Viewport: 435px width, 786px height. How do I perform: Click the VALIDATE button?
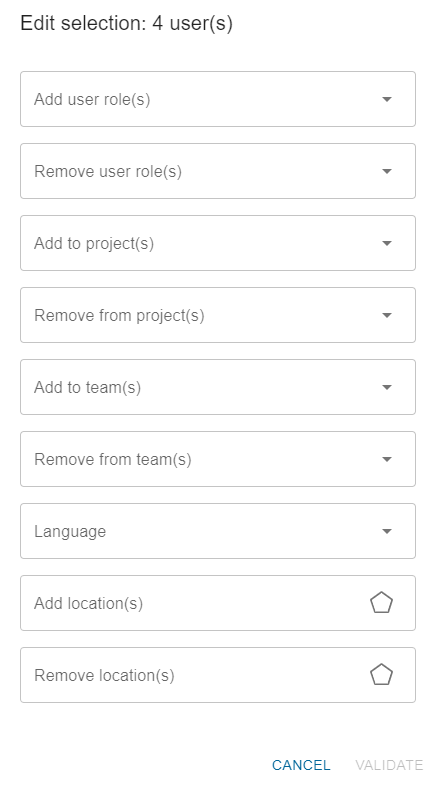[x=389, y=765]
